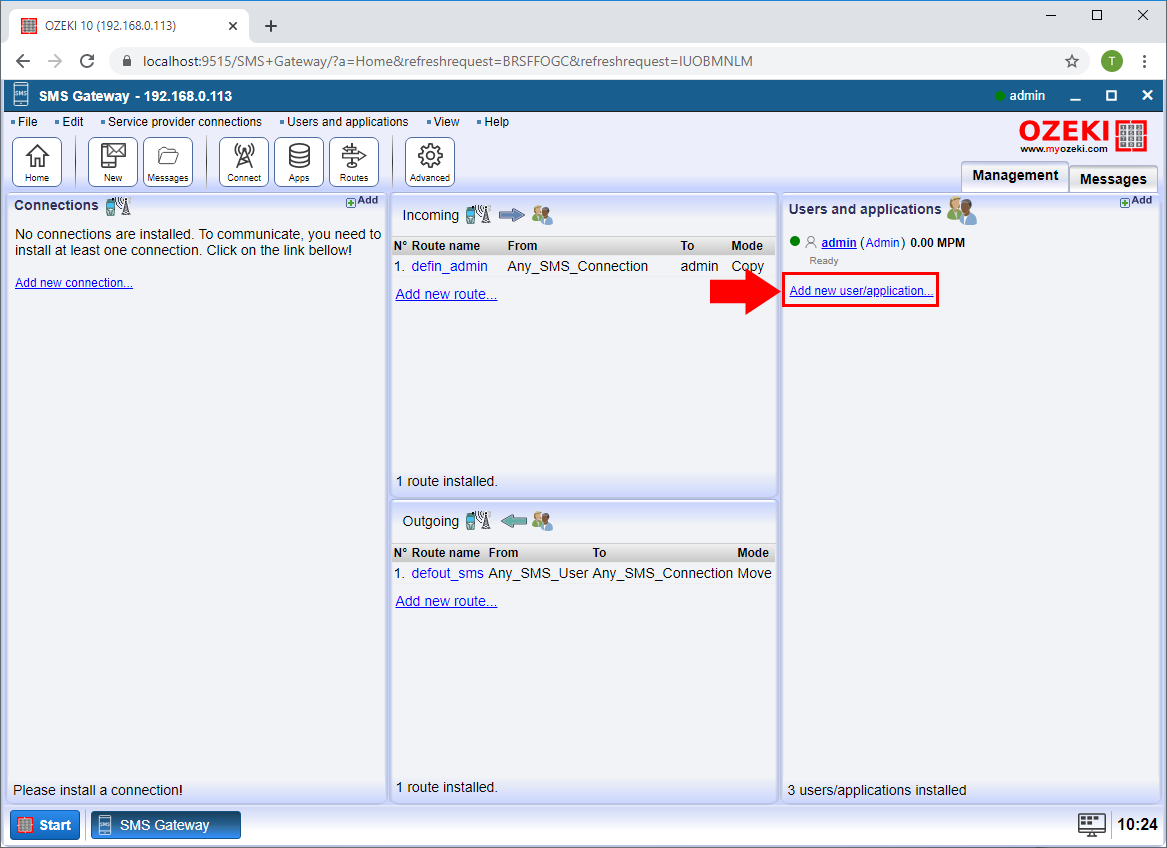The width and height of the screenshot is (1167, 848).
Task: Open the Home toolbar button
Action: pyautogui.click(x=37, y=162)
